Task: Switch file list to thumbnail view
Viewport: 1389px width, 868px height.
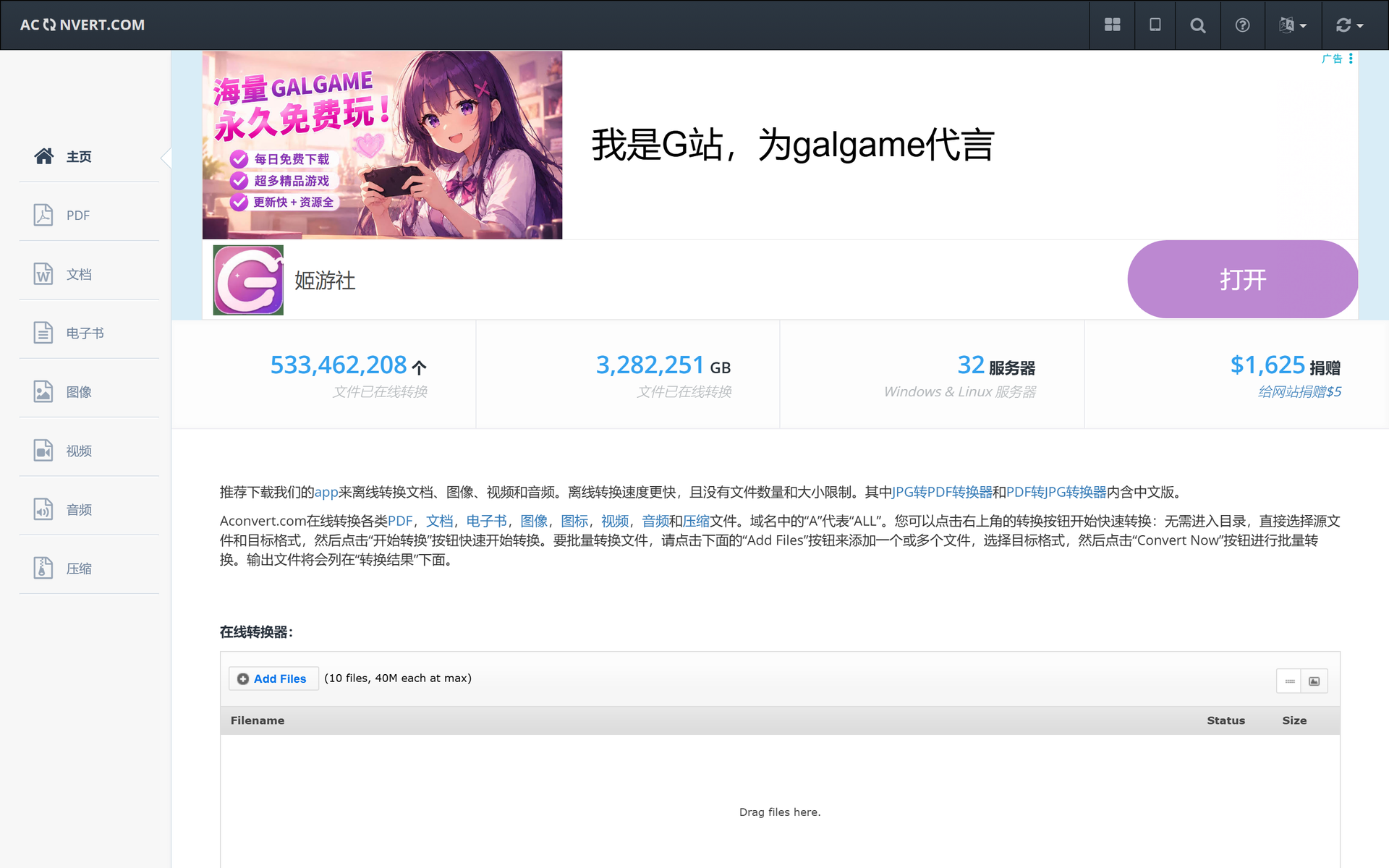Action: 1314,681
